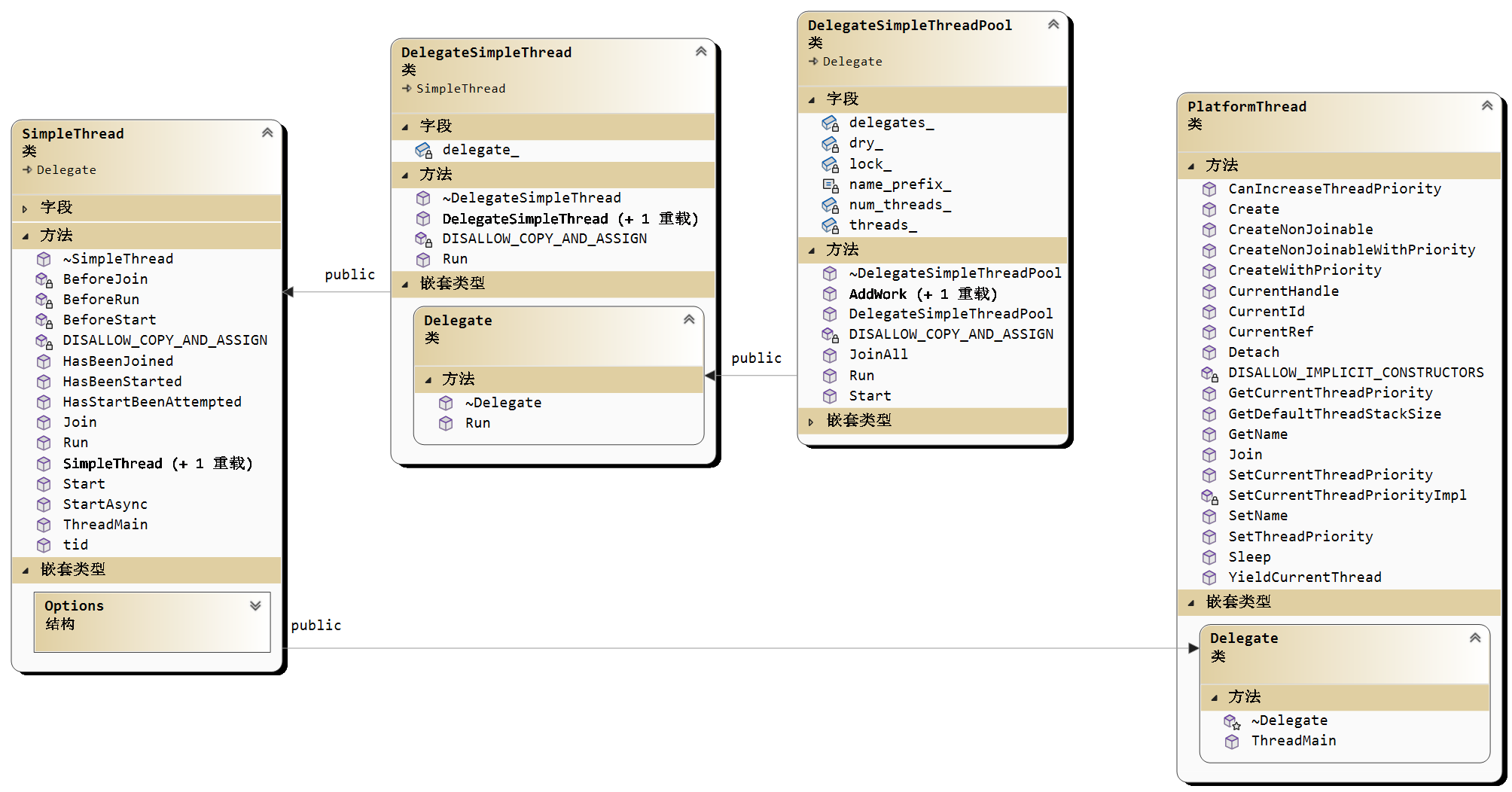The image size is (1512, 792).
Task: Click the ~SimpleThread method icon
Action: (x=44, y=259)
